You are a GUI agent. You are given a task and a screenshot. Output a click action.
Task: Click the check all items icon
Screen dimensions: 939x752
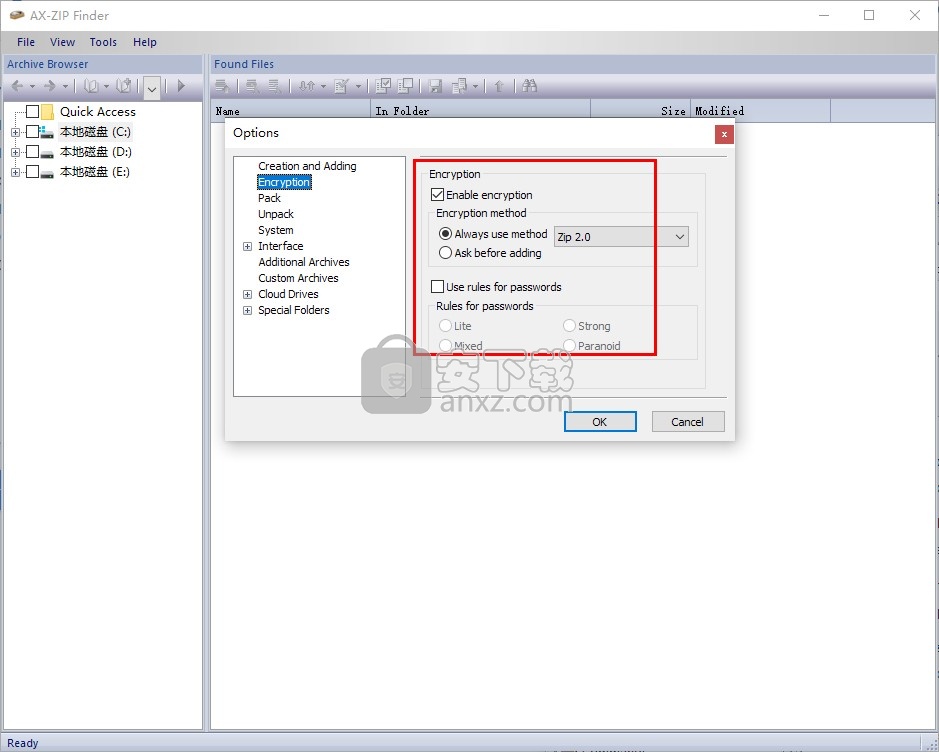pos(383,86)
